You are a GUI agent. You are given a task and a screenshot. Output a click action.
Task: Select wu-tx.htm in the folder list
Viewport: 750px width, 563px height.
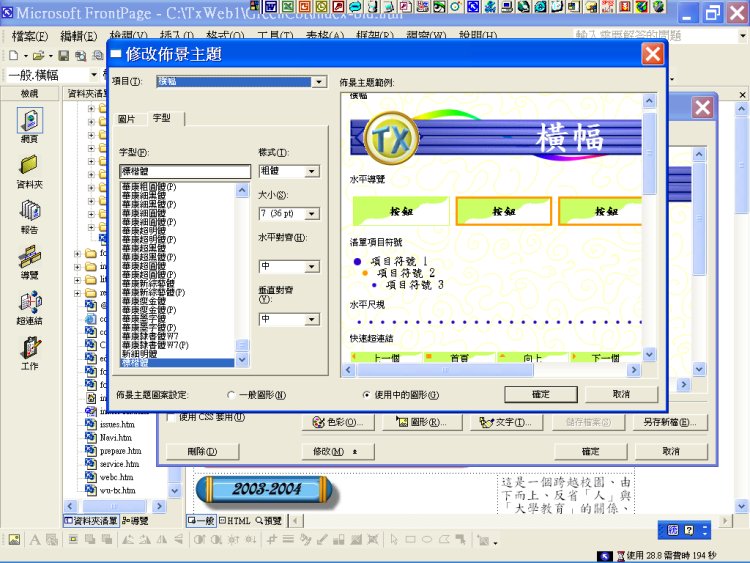(x=118, y=490)
